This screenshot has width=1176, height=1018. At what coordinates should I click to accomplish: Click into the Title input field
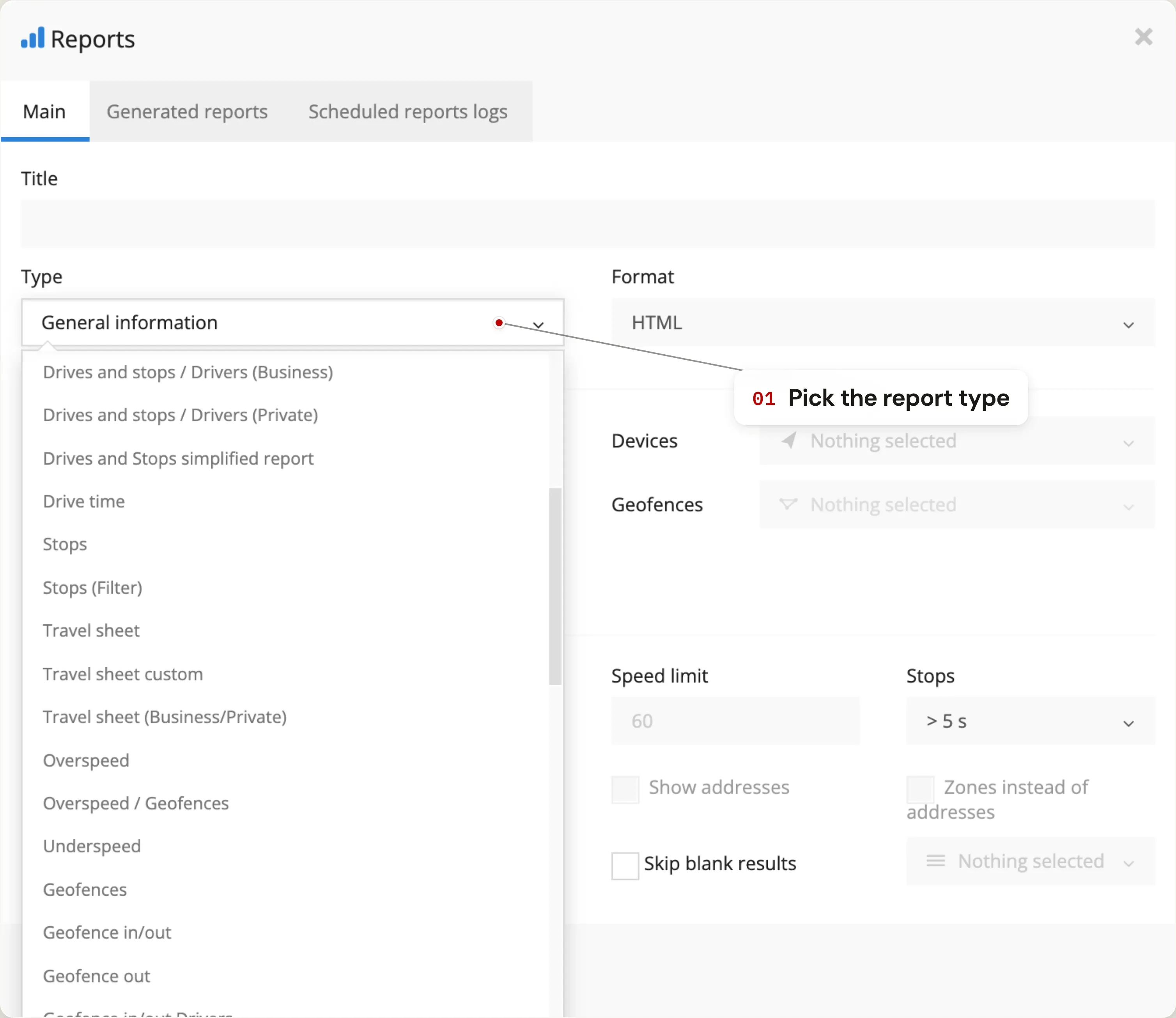588,223
